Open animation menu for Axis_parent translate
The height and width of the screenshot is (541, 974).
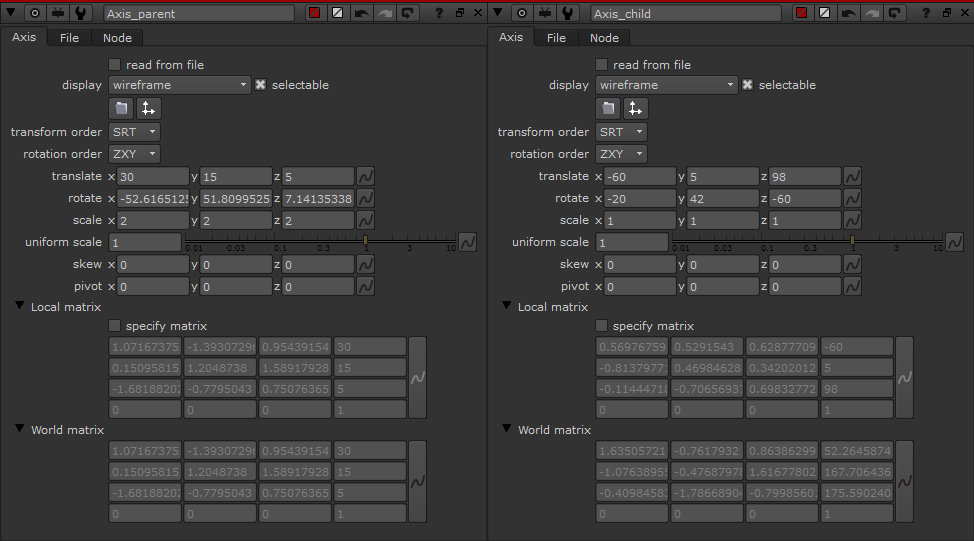click(366, 176)
